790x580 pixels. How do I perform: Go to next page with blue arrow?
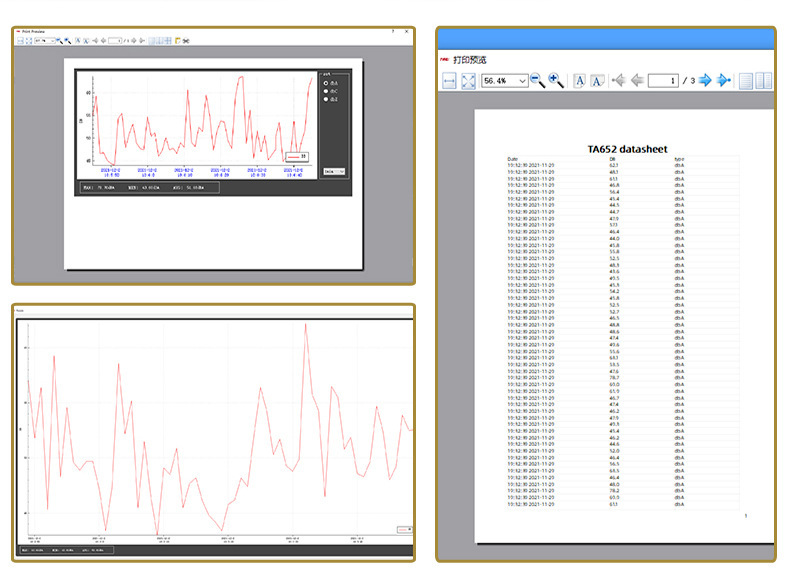[705, 81]
